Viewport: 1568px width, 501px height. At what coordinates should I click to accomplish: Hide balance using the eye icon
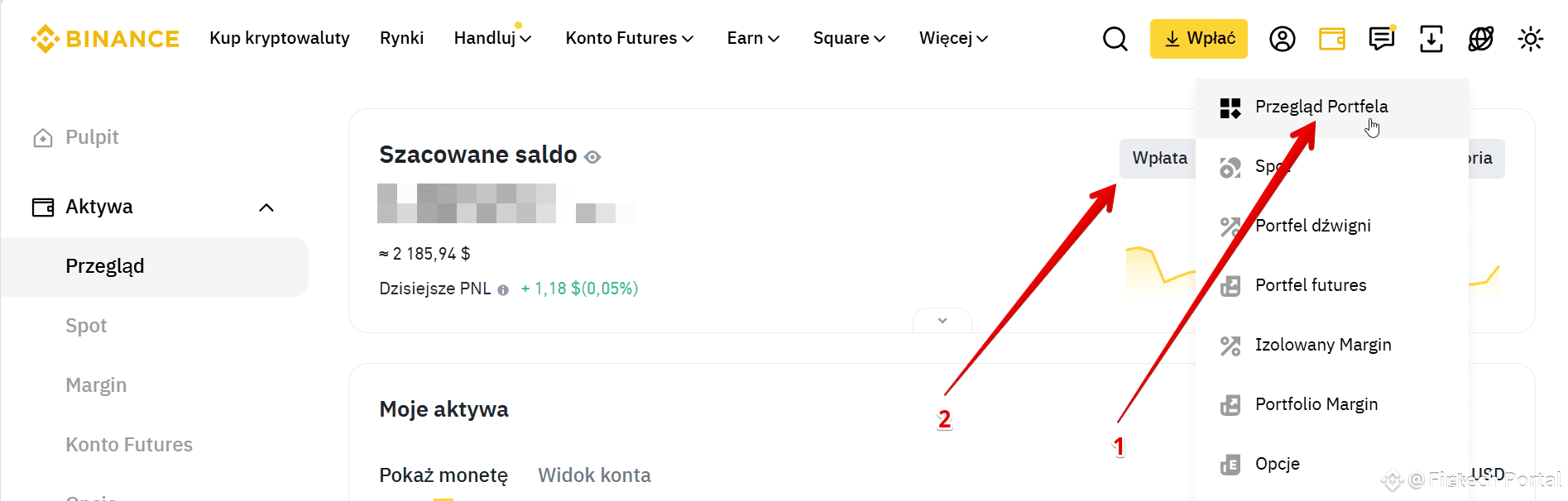coord(592,157)
